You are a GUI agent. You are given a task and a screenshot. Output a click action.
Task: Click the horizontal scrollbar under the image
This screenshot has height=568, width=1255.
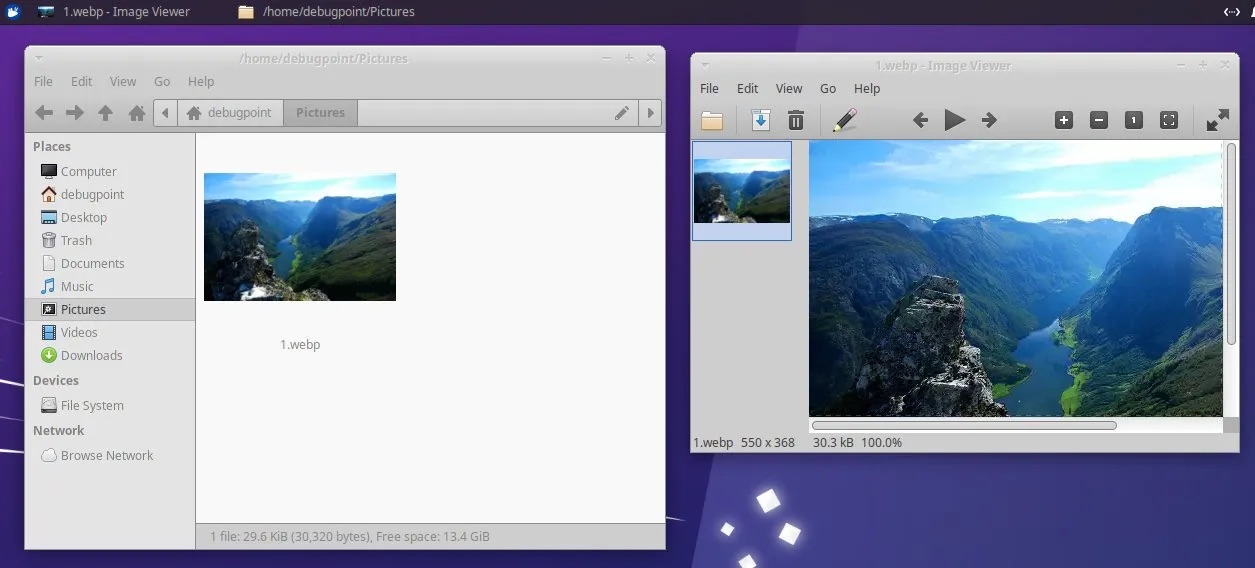[x=964, y=425]
